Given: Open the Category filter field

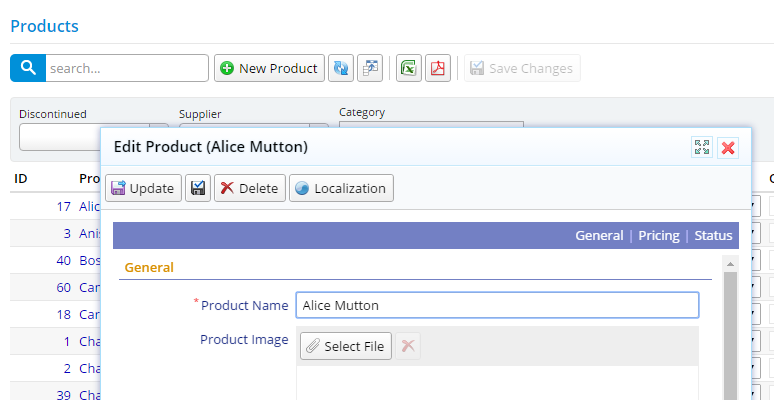Looking at the screenshot, I should pos(431,124).
